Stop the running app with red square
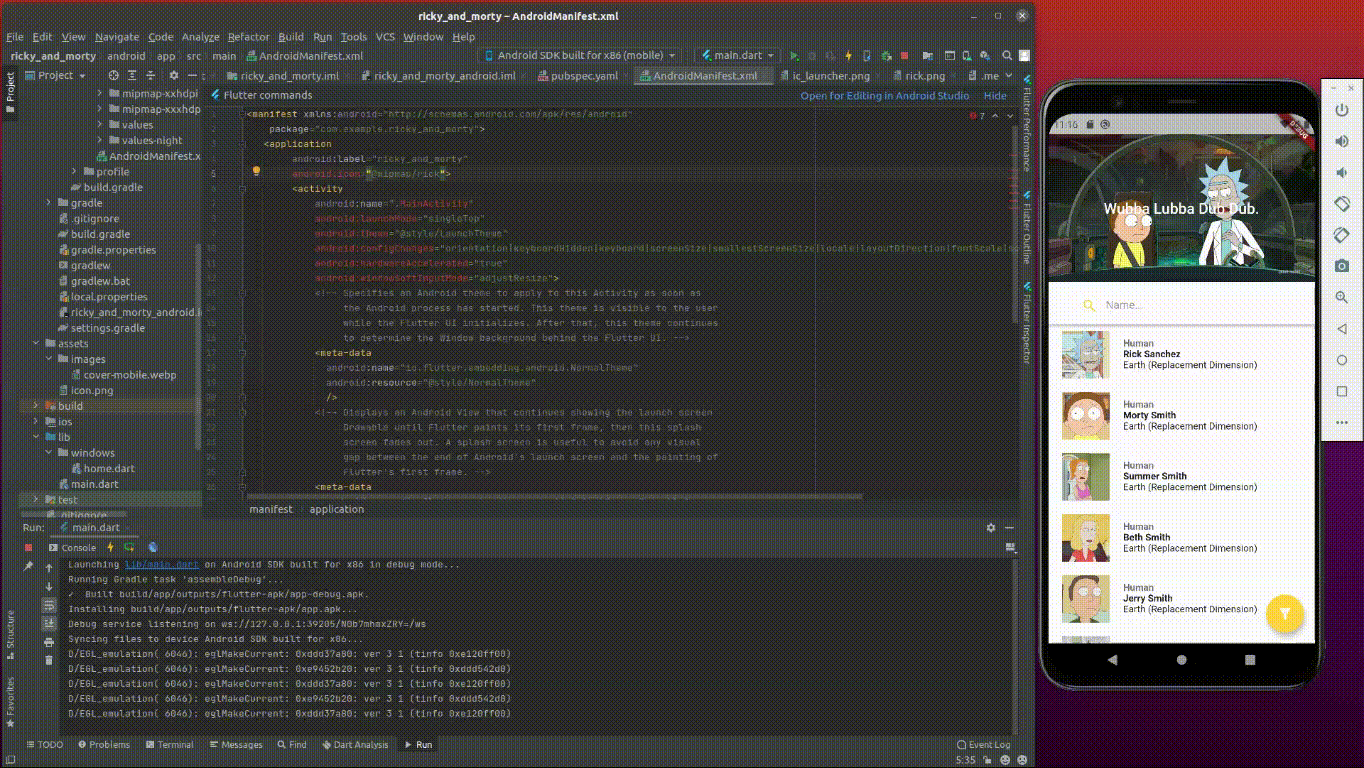 [x=904, y=56]
